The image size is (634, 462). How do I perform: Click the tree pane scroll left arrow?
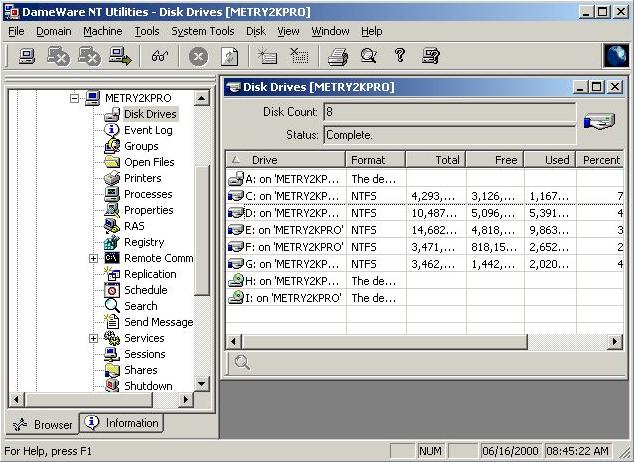16,400
